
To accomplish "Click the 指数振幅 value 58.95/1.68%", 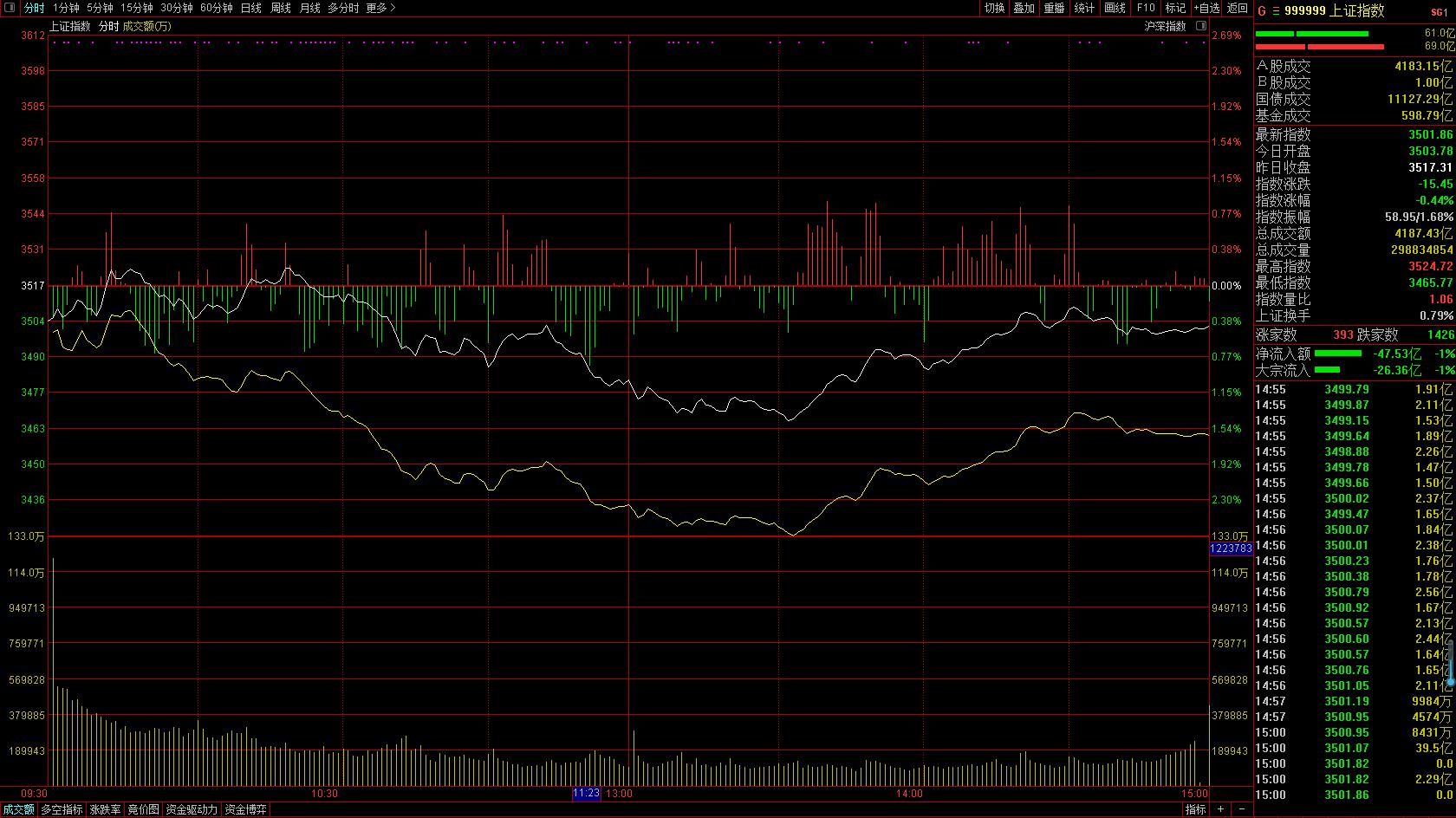I will click(x=1419, y=217).
